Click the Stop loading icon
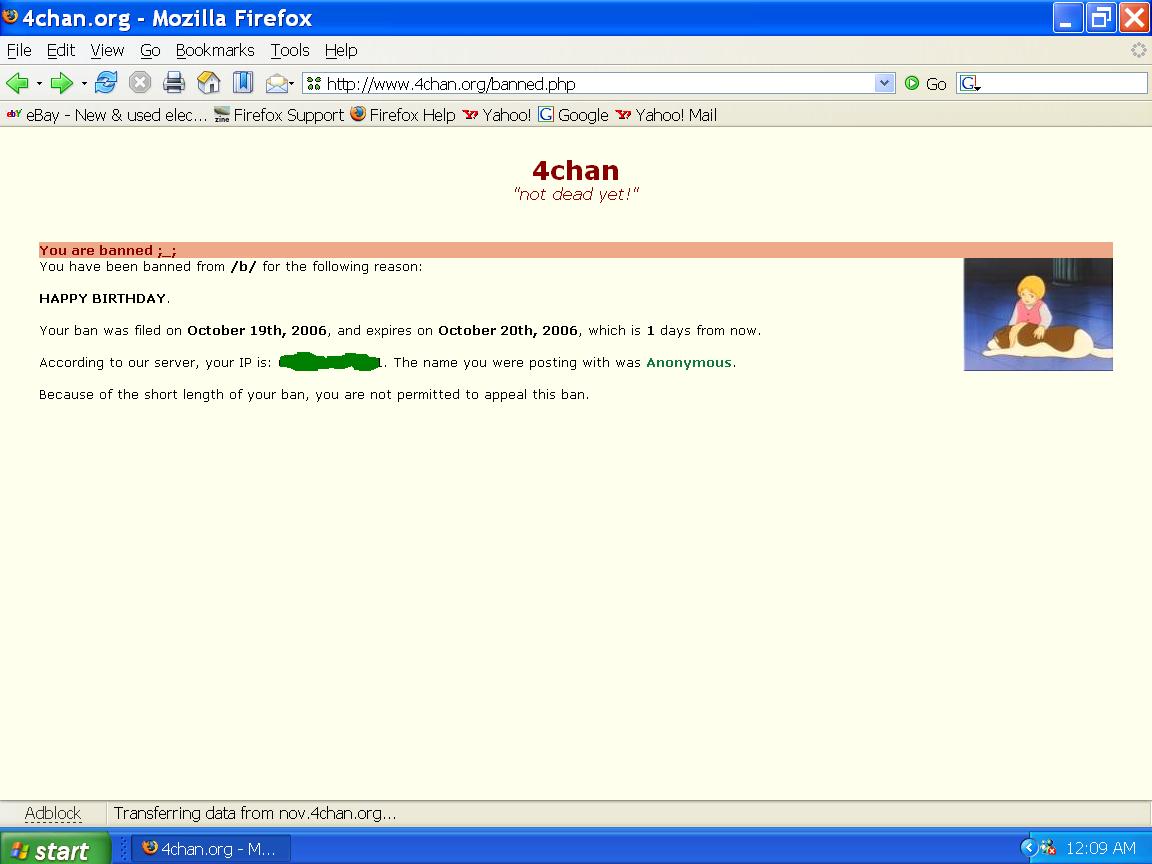The height and width of the screenshot is (864, 1152). 140,82
